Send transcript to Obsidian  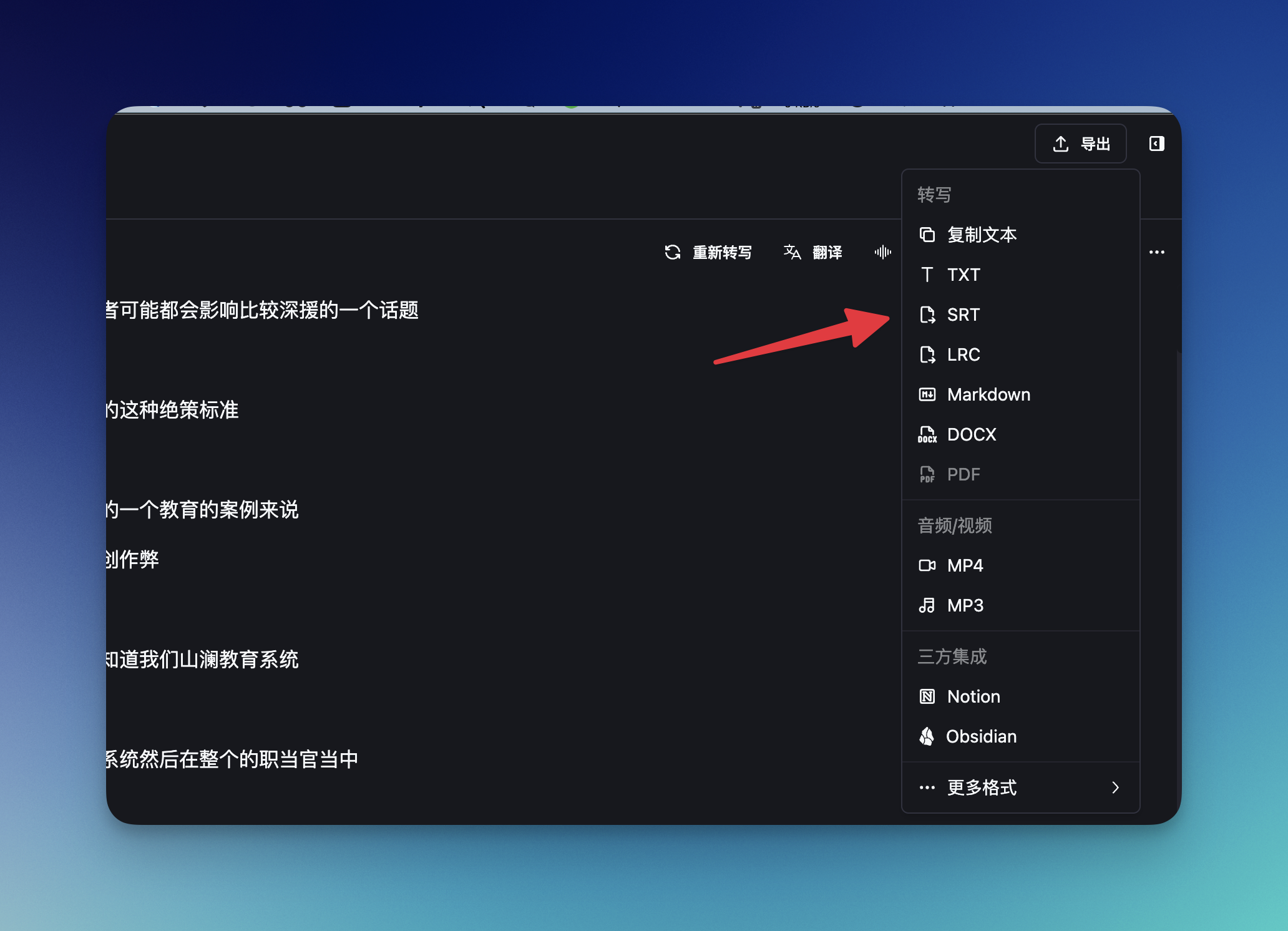coord(1021,736)
